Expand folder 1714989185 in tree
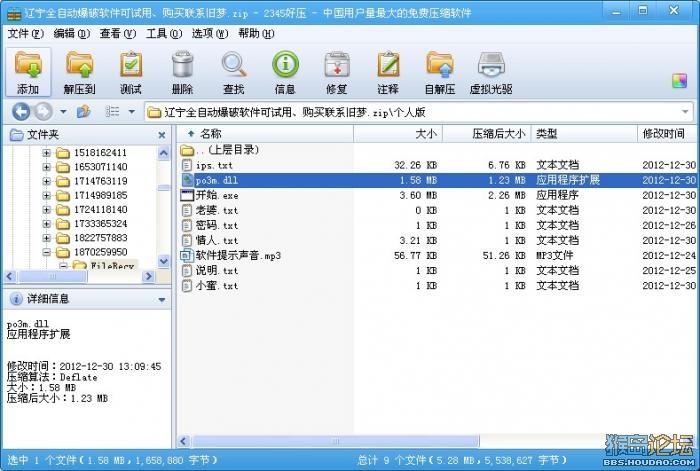 pyautogui.click(x=46, y=196)
